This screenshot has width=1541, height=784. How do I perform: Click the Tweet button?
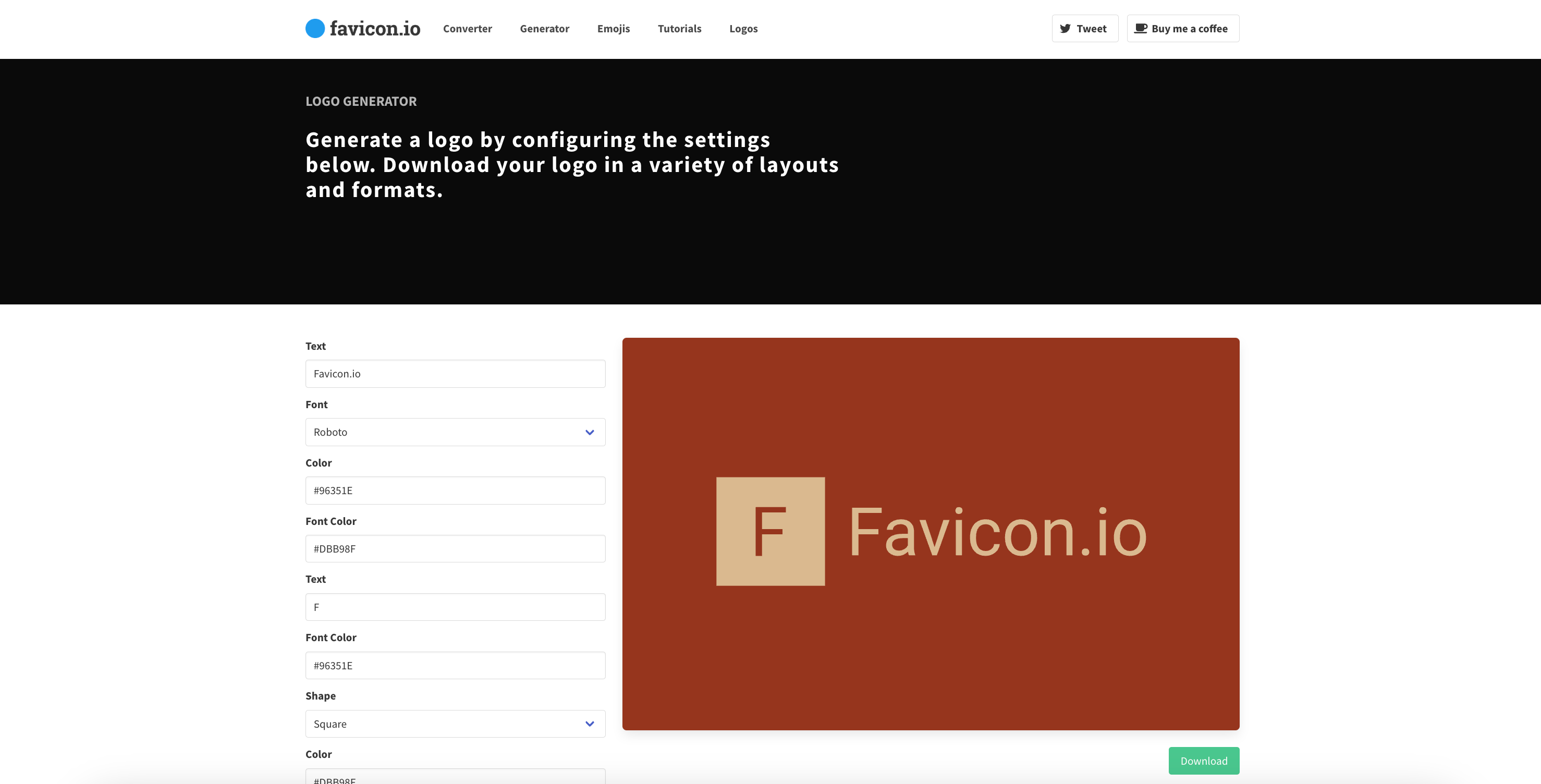(x=1084, y=29)
